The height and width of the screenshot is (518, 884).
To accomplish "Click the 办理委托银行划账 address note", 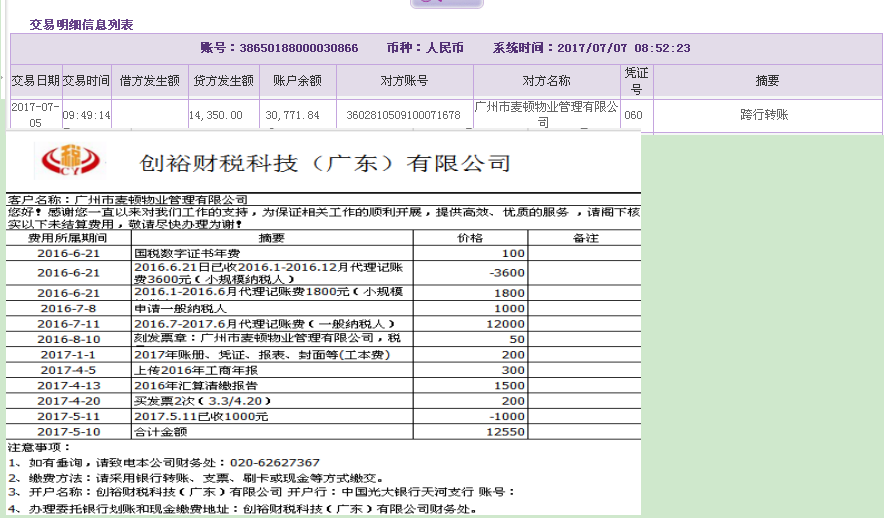I will (x=243, y=509).
